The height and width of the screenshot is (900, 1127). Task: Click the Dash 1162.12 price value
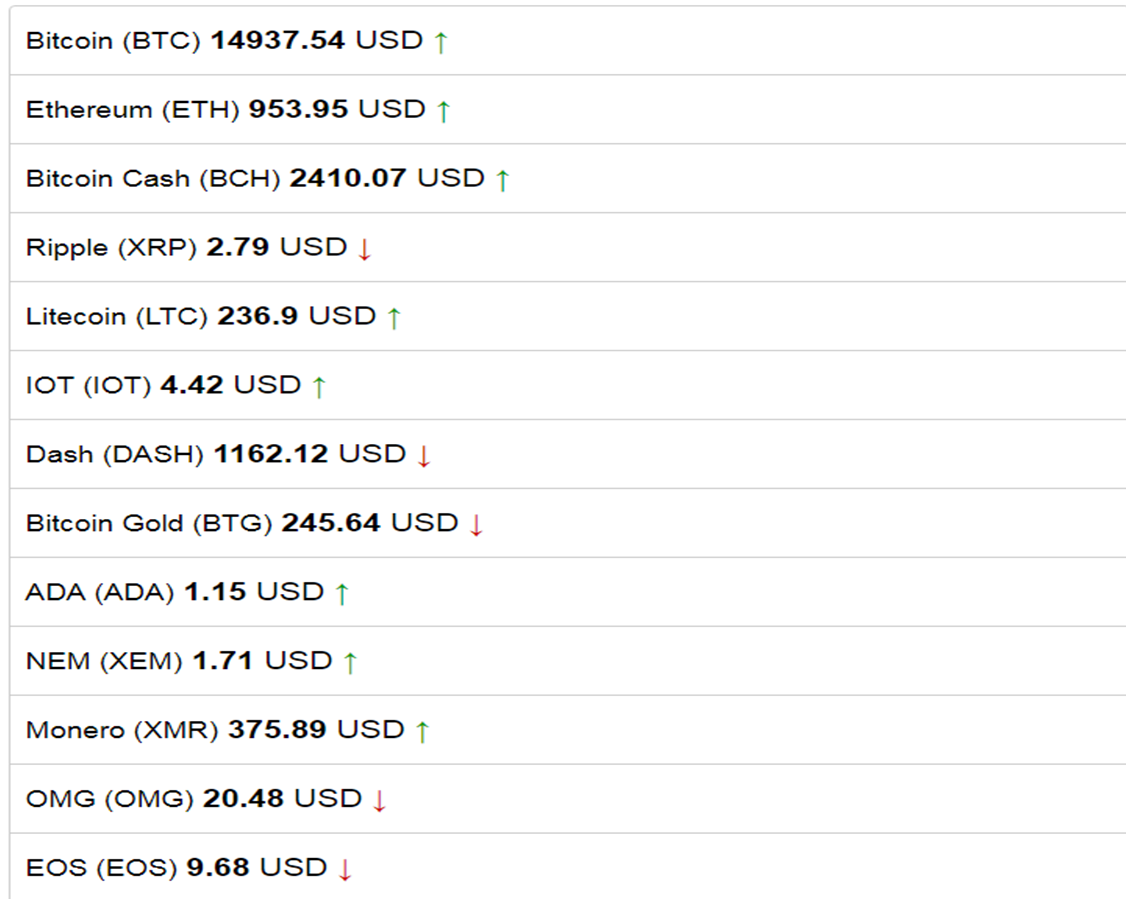click(x=271, y=454)
